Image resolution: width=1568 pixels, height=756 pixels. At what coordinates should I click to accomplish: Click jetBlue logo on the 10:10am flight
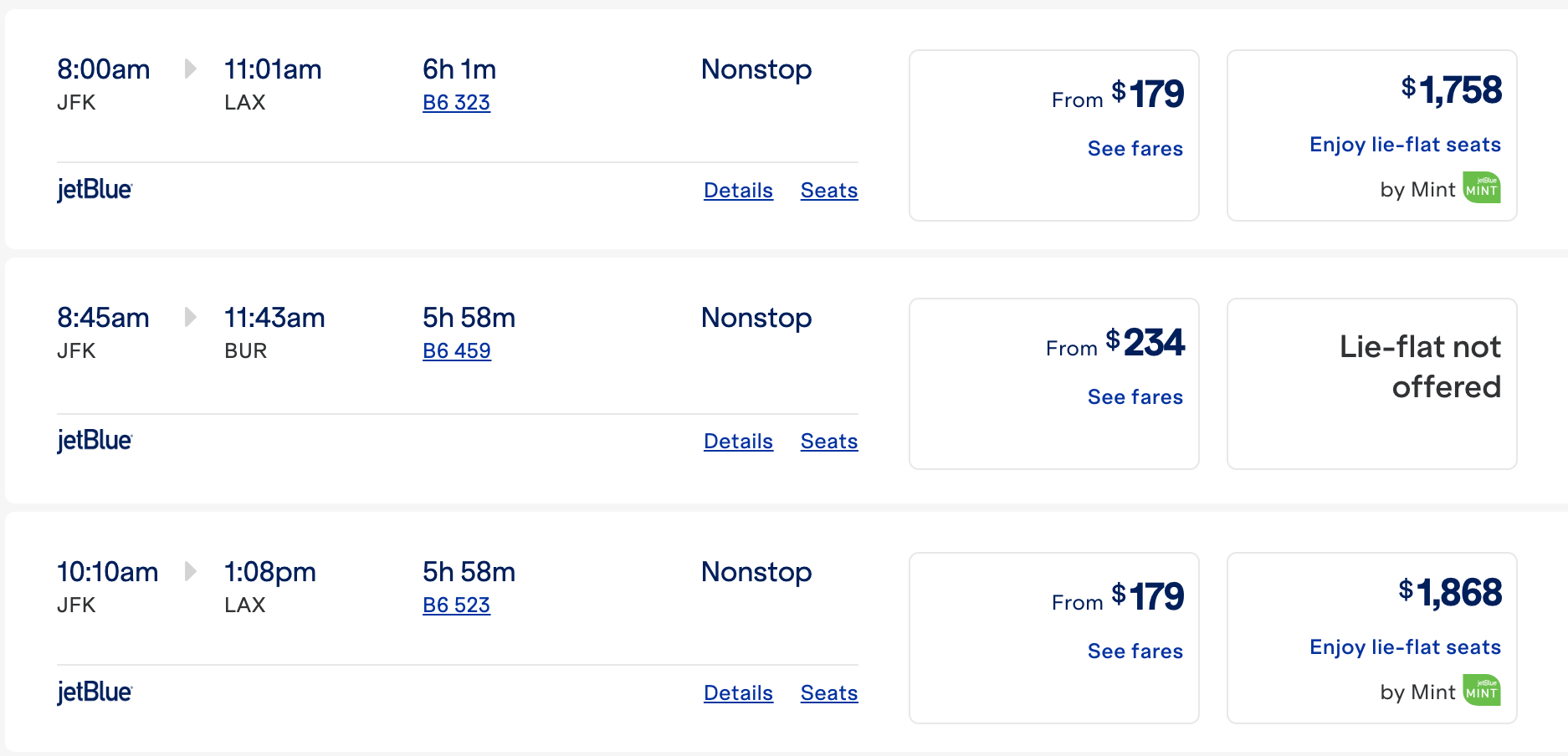click(x=94, y=692)
